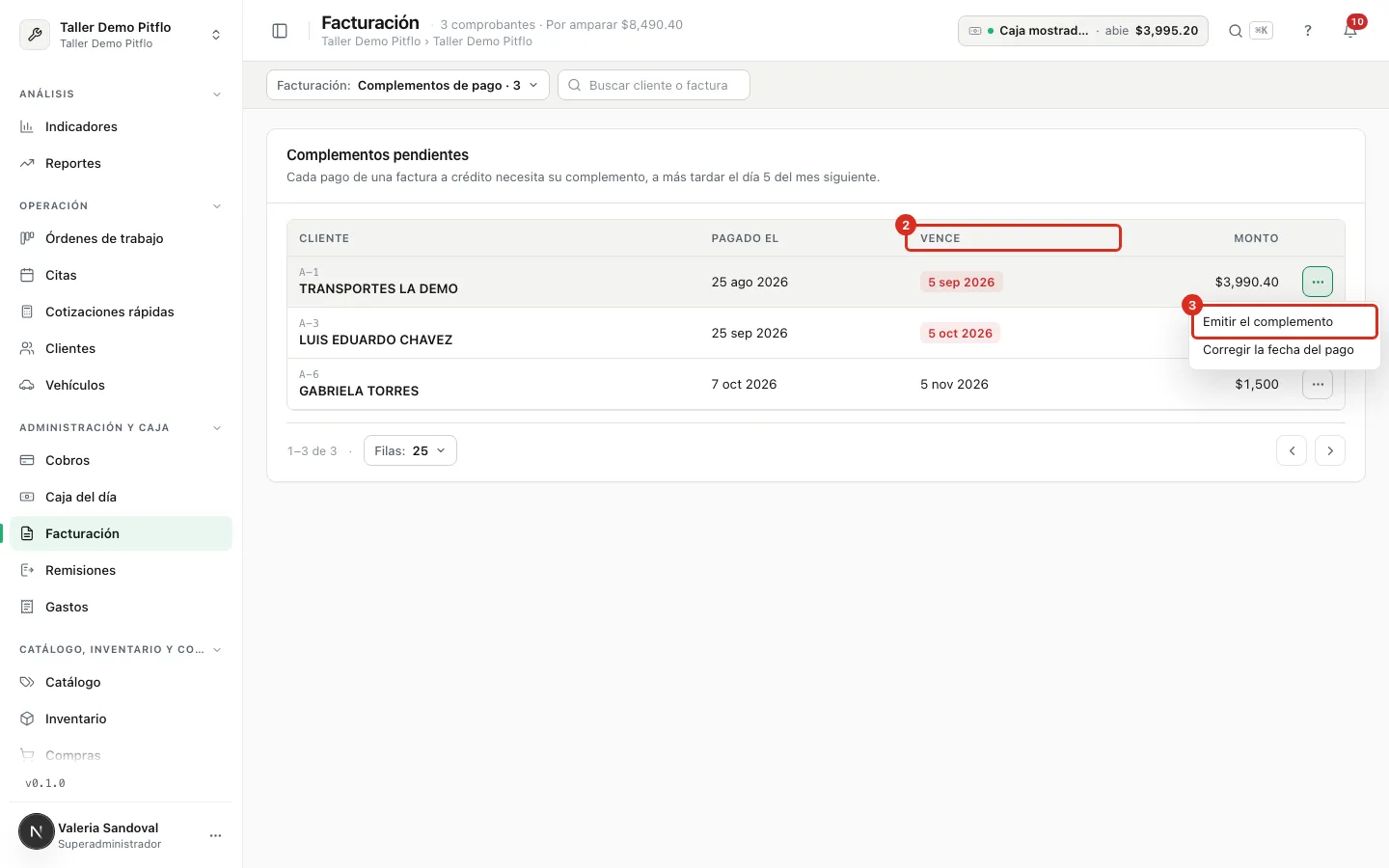Collapse the OPERACIÓN sidebar group
Viewport: 1389px width, 868px height.
pos(217,206)
